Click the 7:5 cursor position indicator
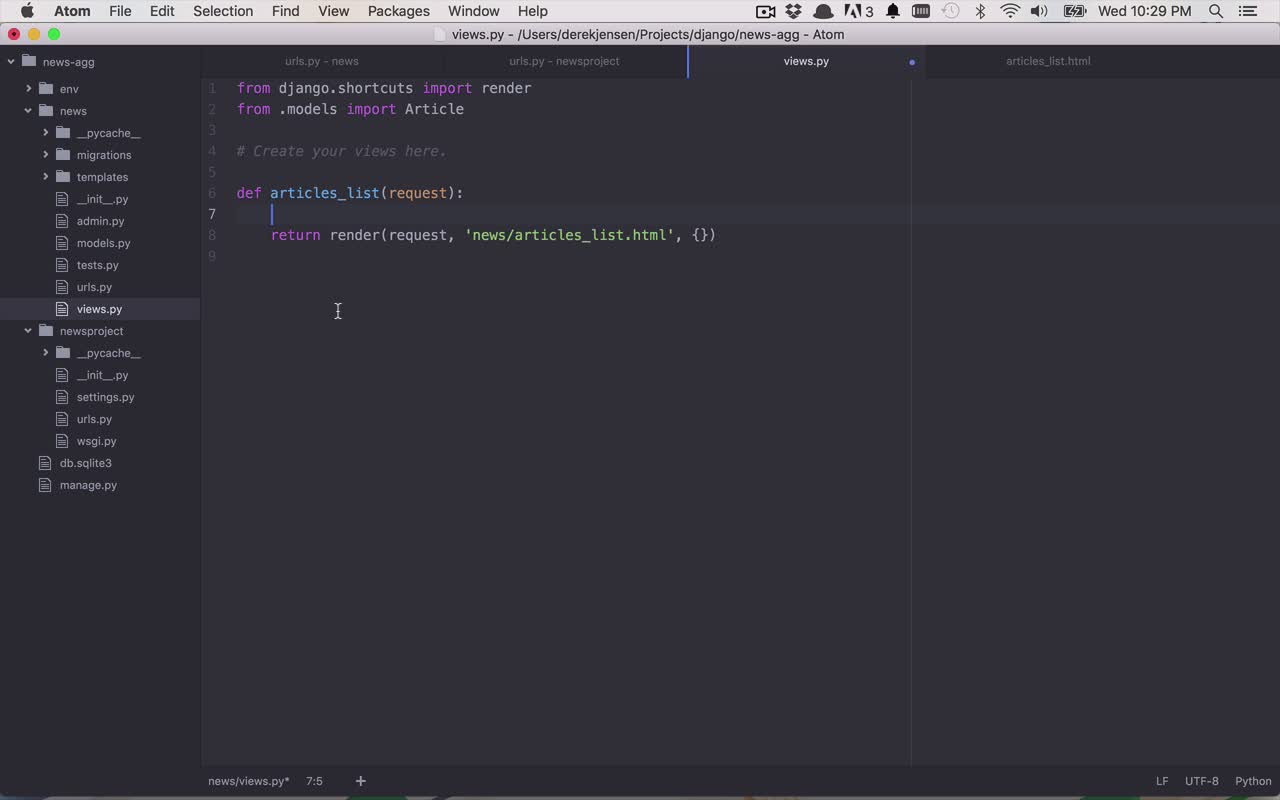This screenshot has height=800, width=1280. click(314, 781)
